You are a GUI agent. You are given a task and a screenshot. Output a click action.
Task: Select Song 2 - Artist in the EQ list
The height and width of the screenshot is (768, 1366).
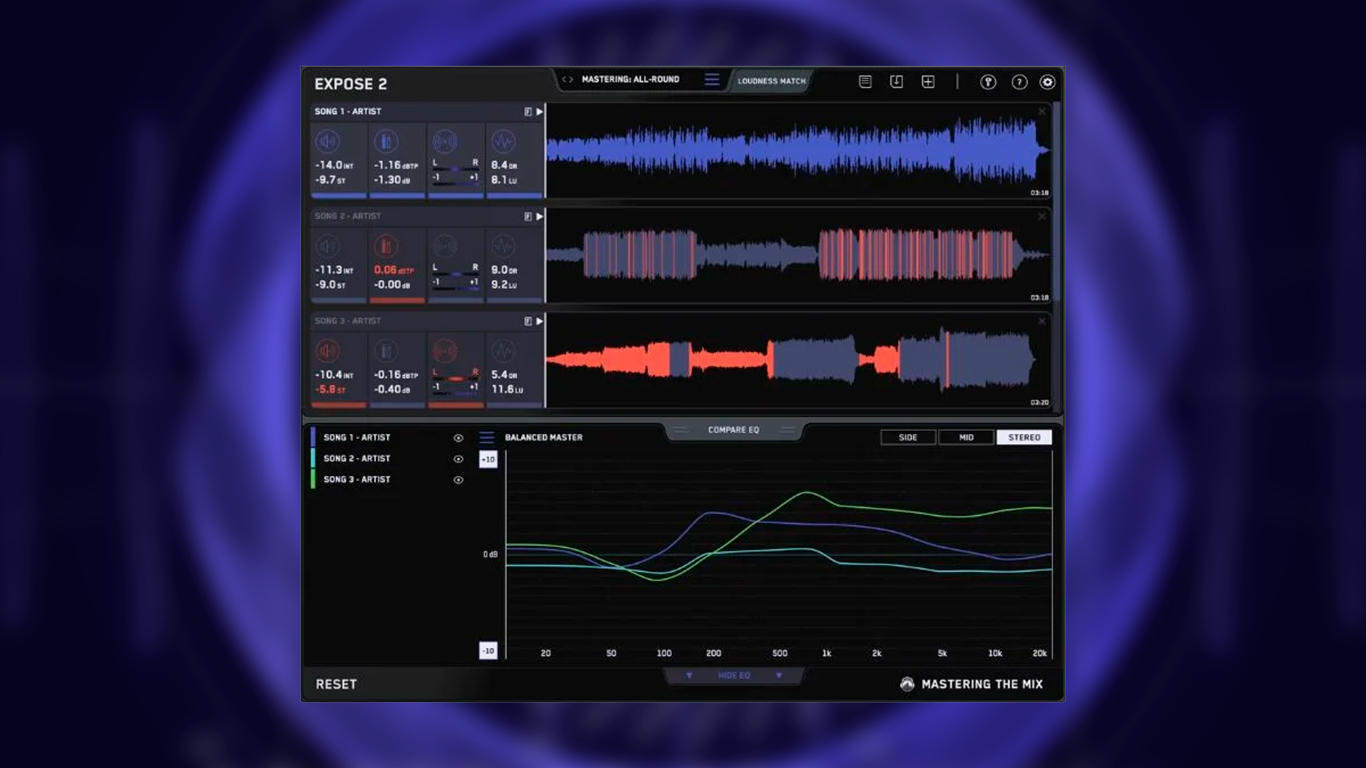pos(357,459)
